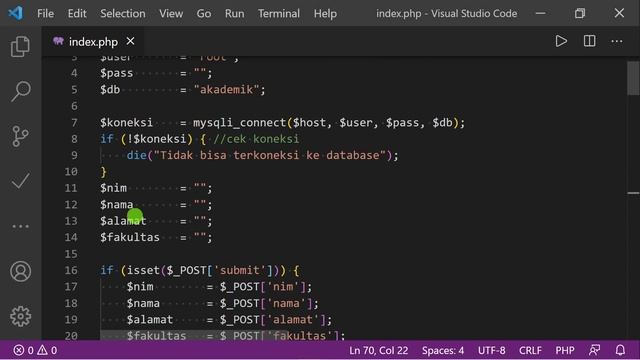The height and width of the screenshot is (360, 640).
Task: Open the feedback icon in status bar
Action: pos(595,350)
